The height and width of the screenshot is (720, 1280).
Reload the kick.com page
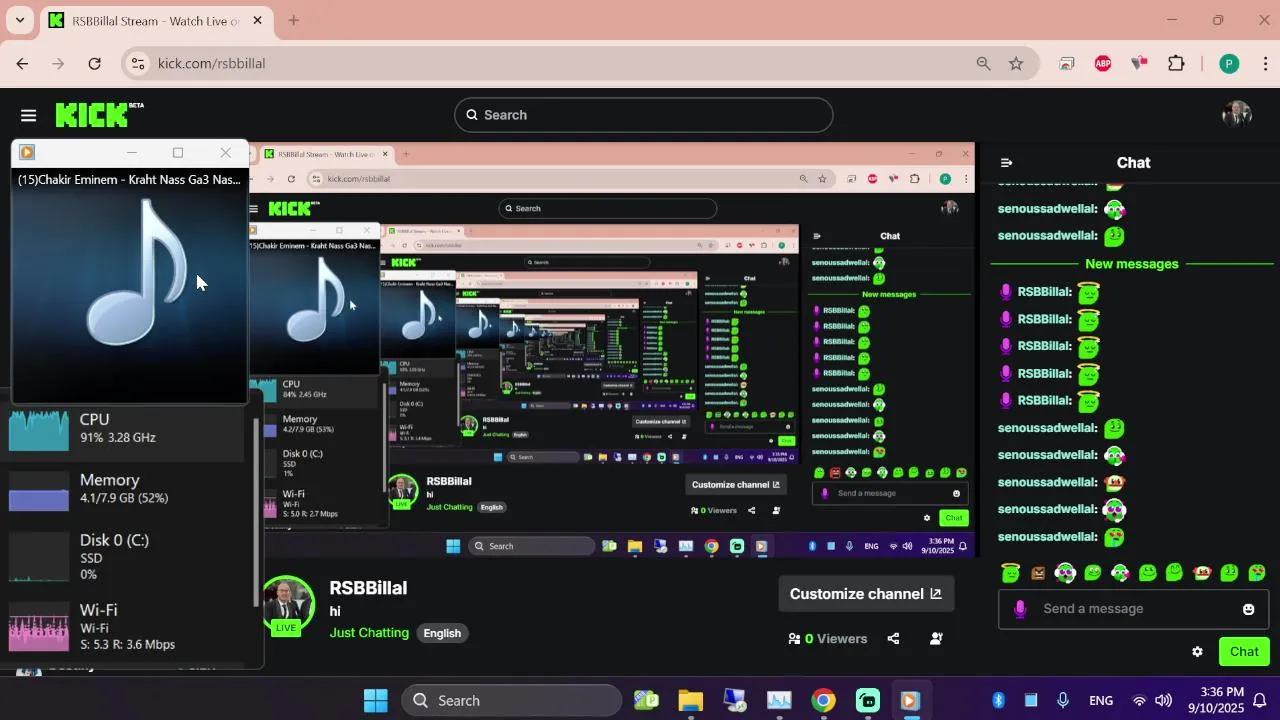pos(94,63)
